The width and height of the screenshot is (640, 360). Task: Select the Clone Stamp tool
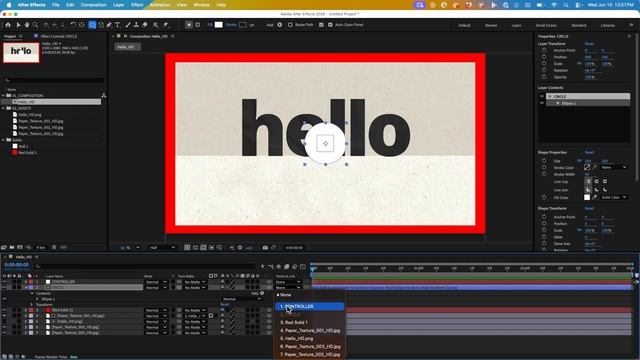pyautogui.click(x=136, y=25)
